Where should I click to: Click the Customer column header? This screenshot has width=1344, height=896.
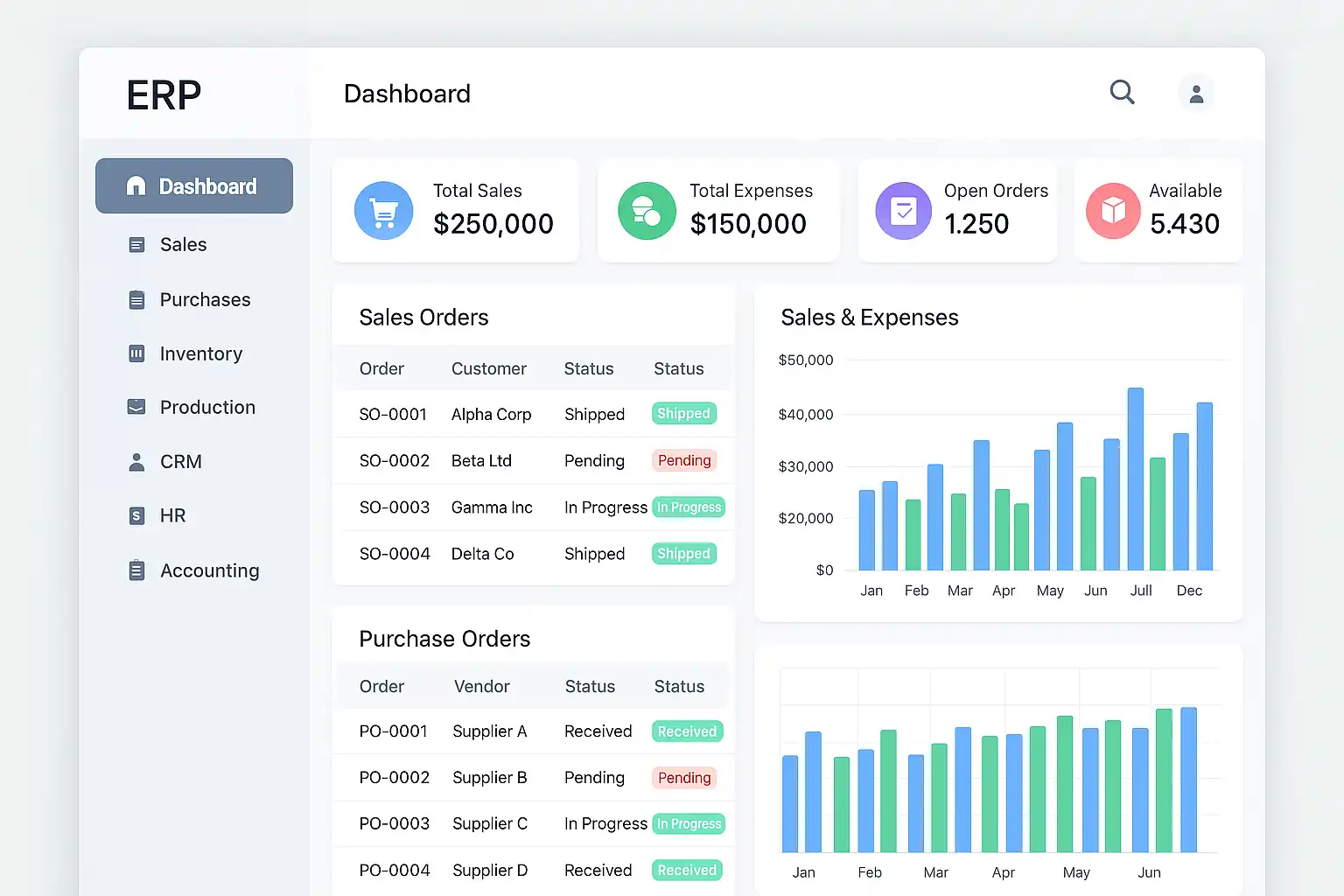(488, 369)
